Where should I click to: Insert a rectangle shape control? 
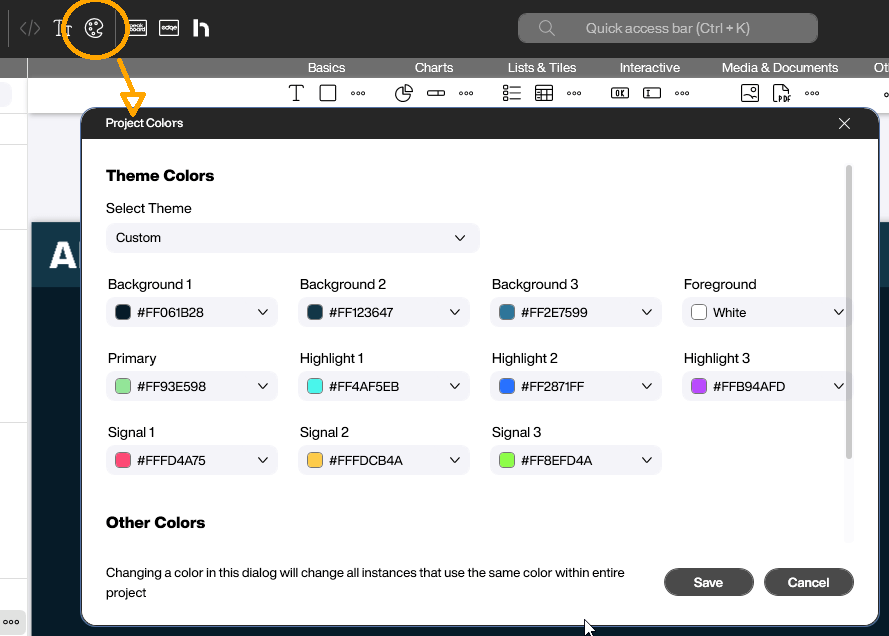328,93
